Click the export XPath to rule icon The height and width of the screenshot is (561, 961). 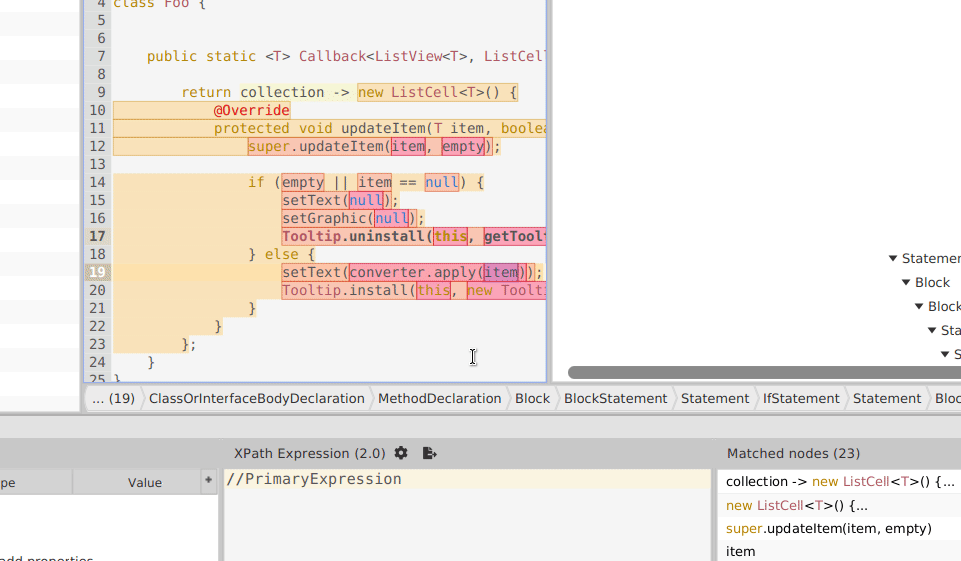pos(430,453)
